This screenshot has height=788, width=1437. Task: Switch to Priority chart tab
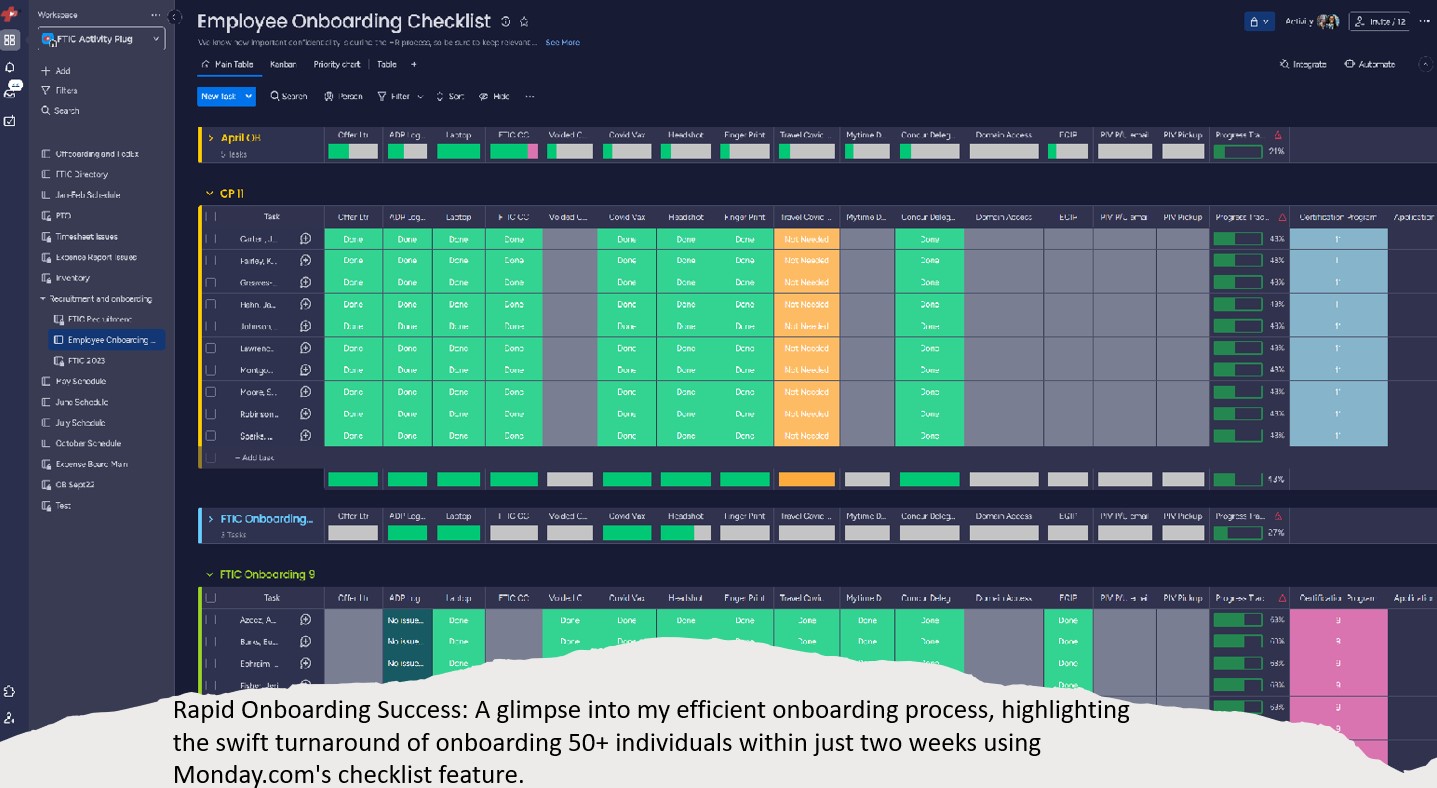click(337, 64)
